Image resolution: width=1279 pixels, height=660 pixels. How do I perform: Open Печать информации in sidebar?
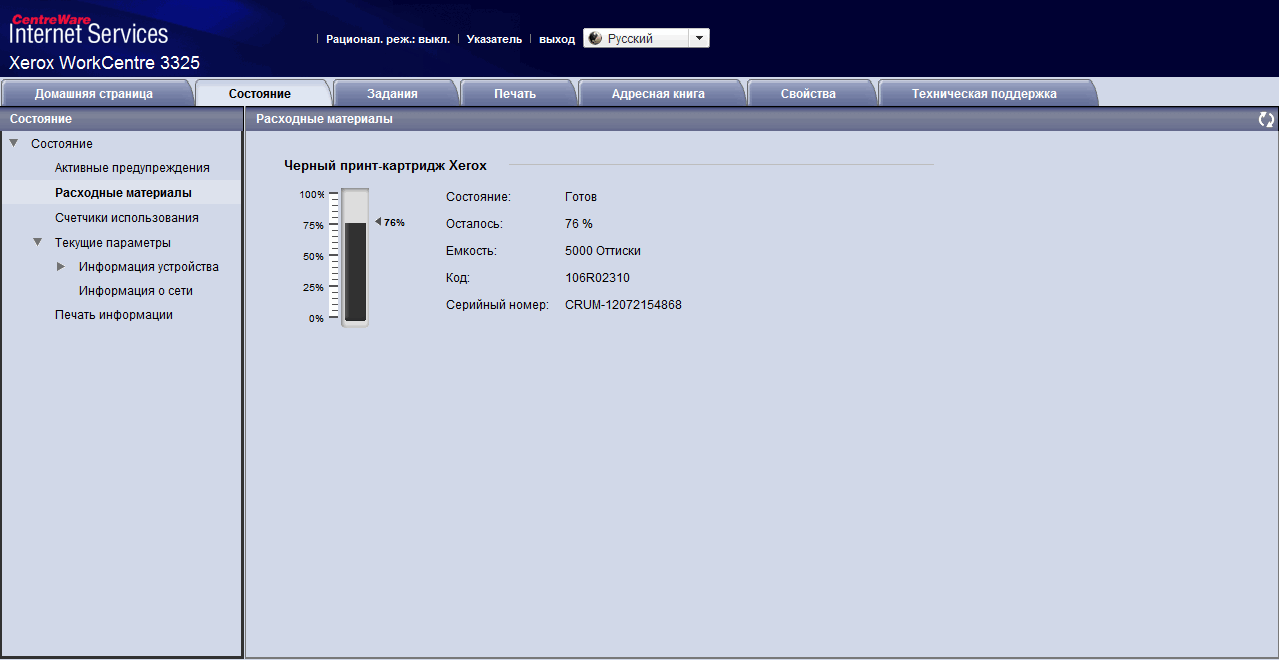114,314
